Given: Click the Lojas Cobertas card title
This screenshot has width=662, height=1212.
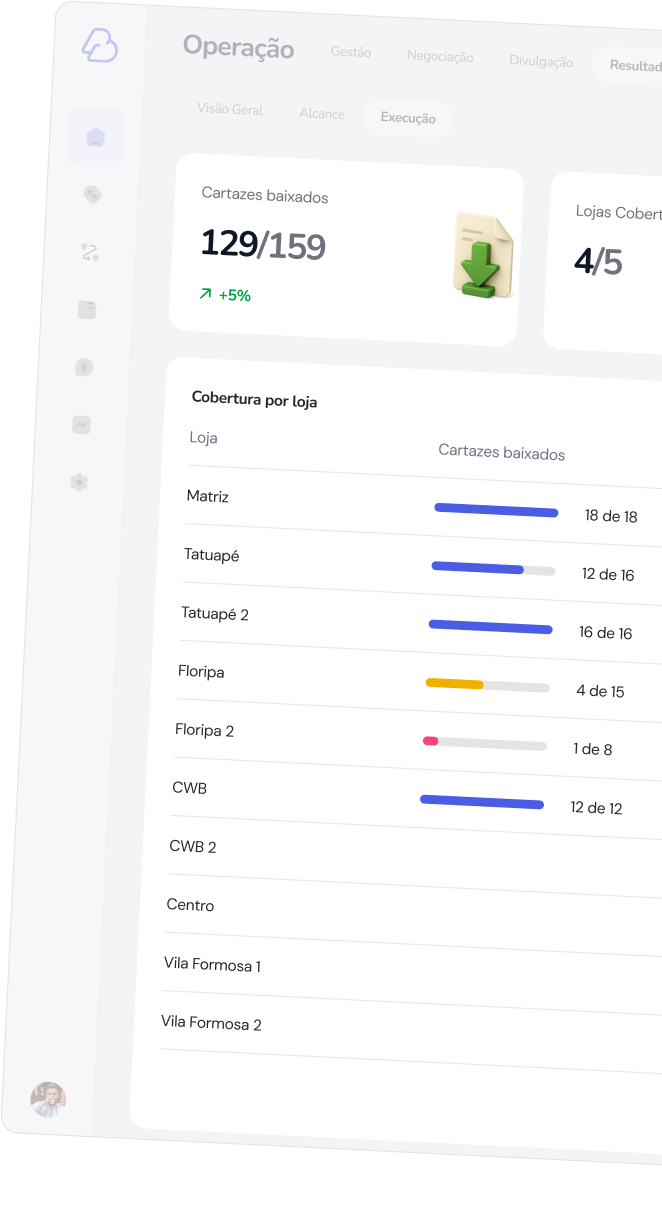Looking at the screenshot, I should pyautogui.click(x=619, y=213).
